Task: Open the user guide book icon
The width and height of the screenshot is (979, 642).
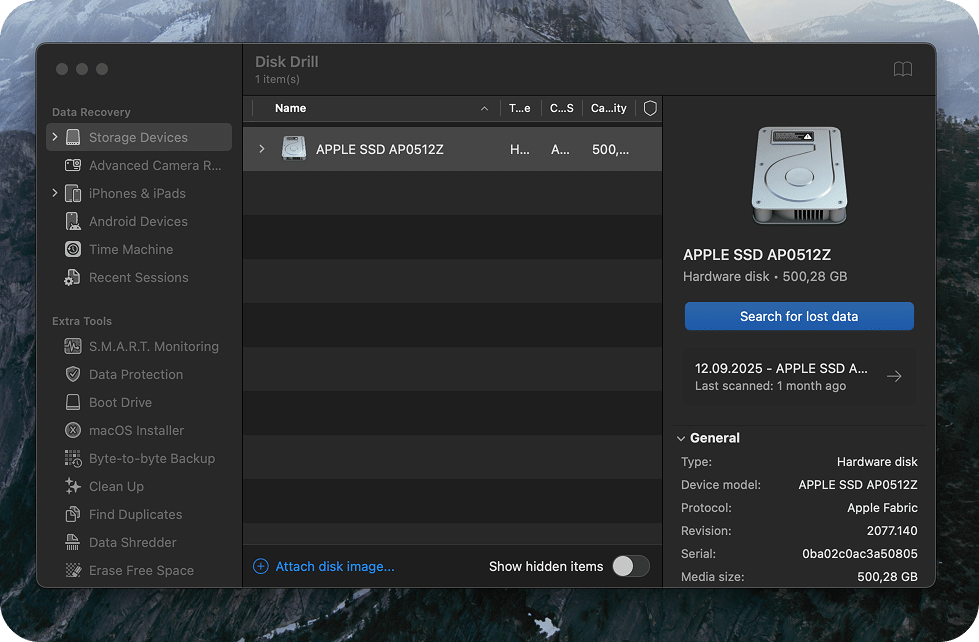Action: 903,69
